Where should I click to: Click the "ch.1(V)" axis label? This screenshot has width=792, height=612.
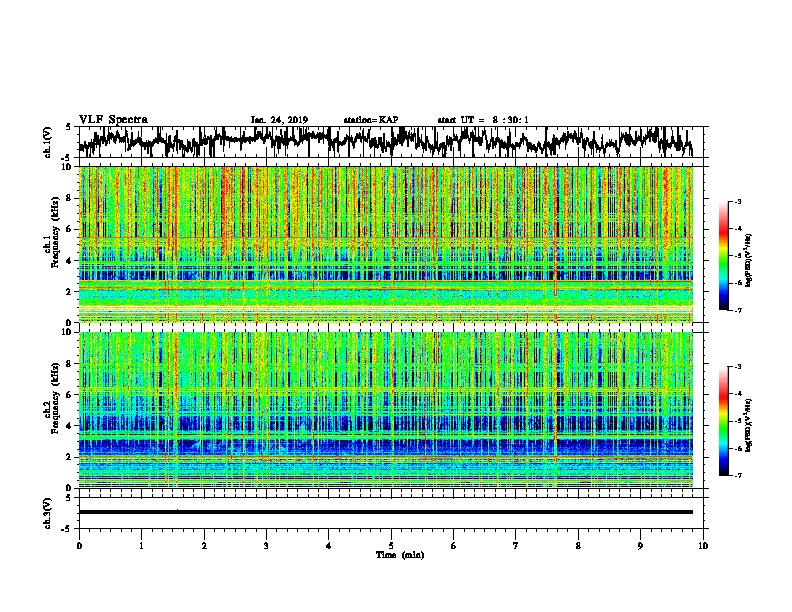[48, 142]
